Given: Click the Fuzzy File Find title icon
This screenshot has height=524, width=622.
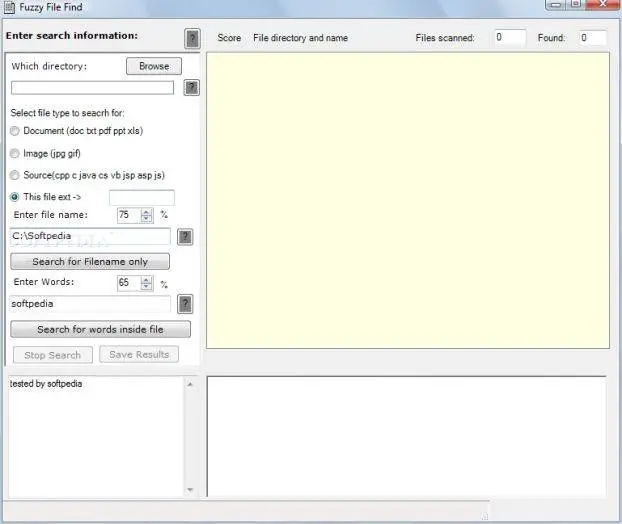Looking at the screenshot, I should point(9,8).
